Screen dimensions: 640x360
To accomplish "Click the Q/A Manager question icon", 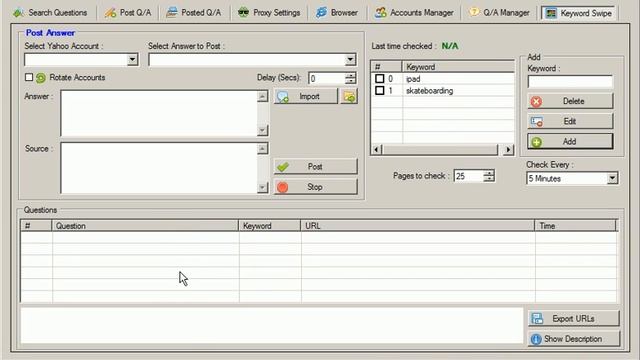I will [474, 12].
